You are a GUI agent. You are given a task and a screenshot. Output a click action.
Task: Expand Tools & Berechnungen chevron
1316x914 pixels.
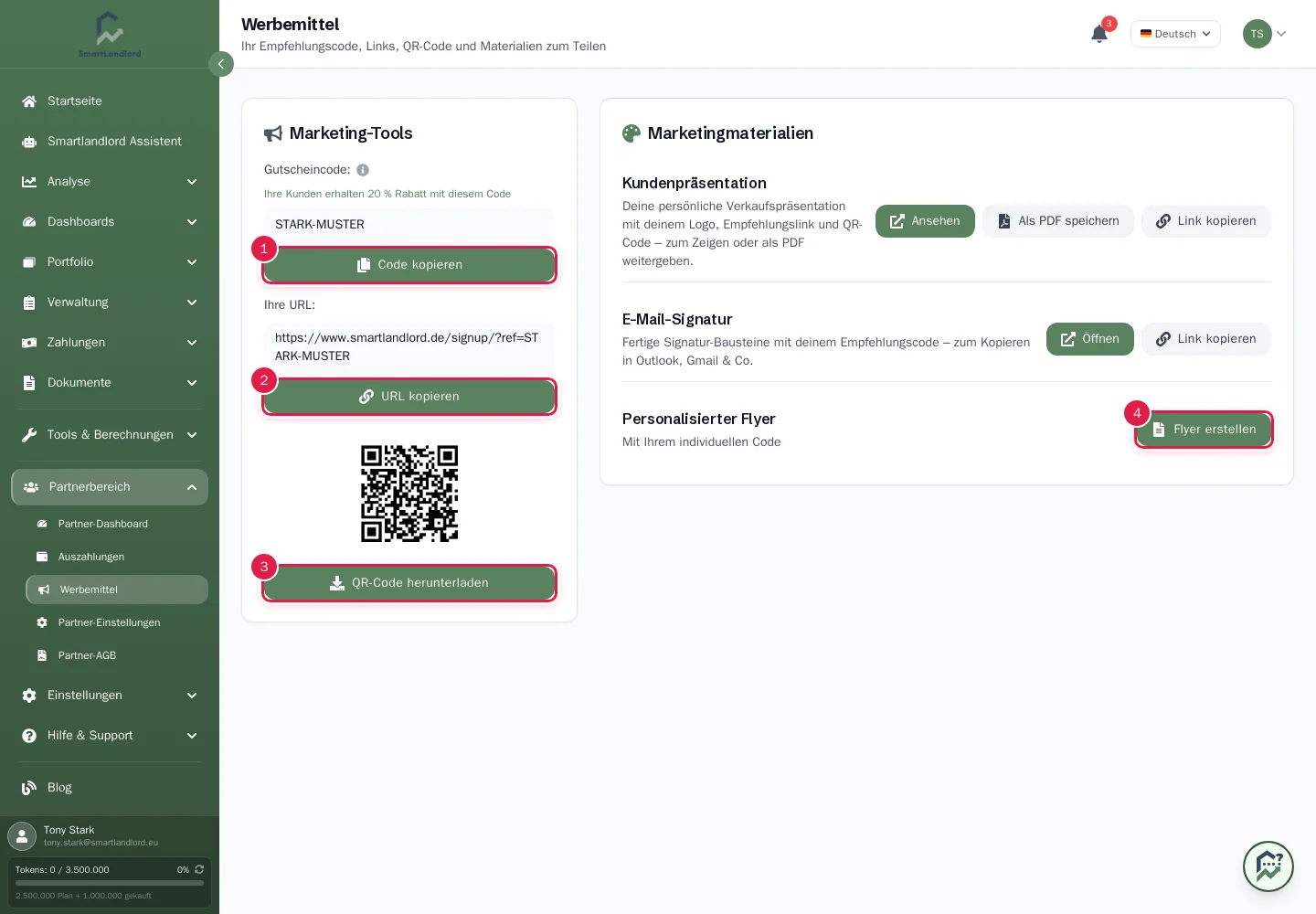click(x=192, y=435)
